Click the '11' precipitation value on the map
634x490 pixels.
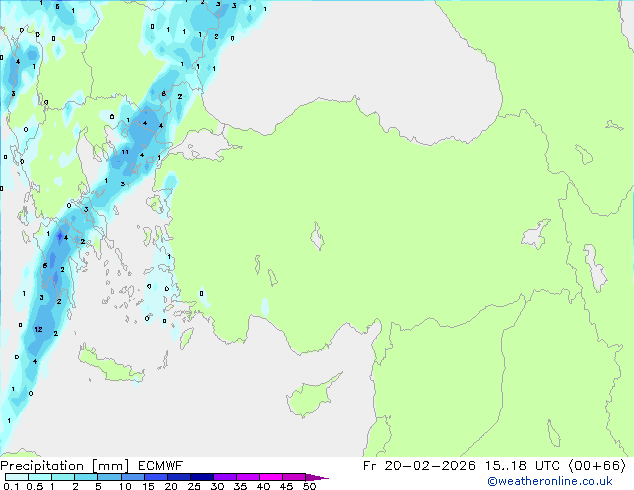tap(125, 152)
